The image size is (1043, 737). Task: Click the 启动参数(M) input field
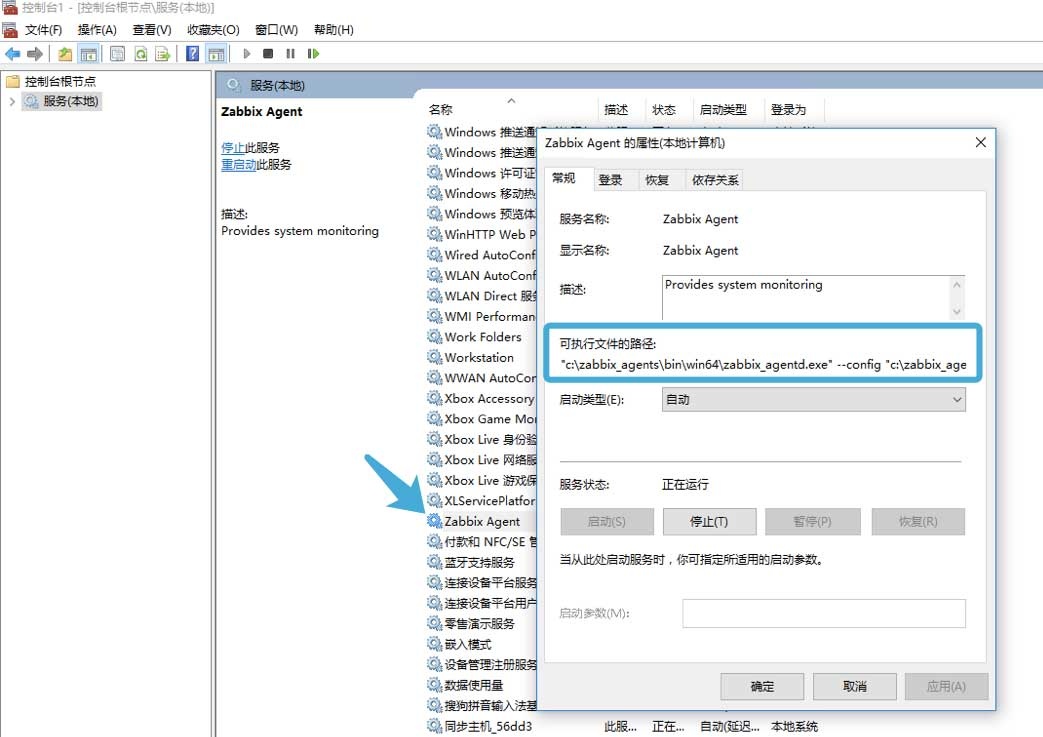[823, 613]
